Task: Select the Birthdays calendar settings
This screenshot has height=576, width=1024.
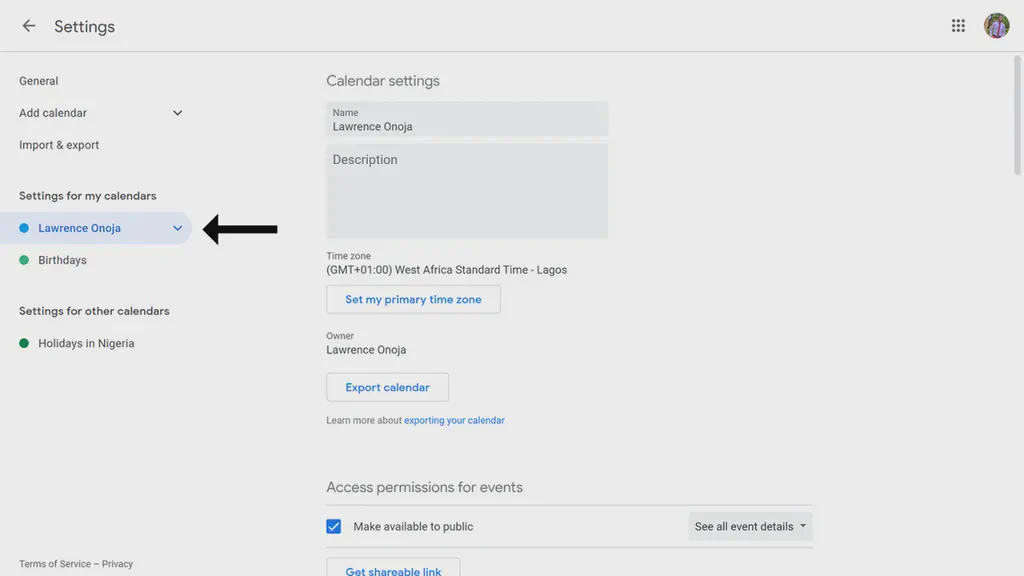Action: (64, 259)
